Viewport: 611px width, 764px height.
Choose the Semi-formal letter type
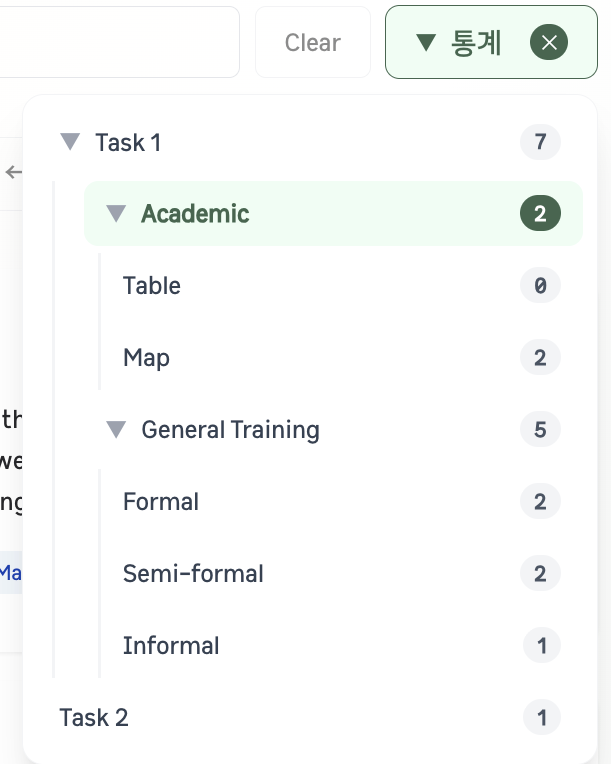[x=341, y=573]
